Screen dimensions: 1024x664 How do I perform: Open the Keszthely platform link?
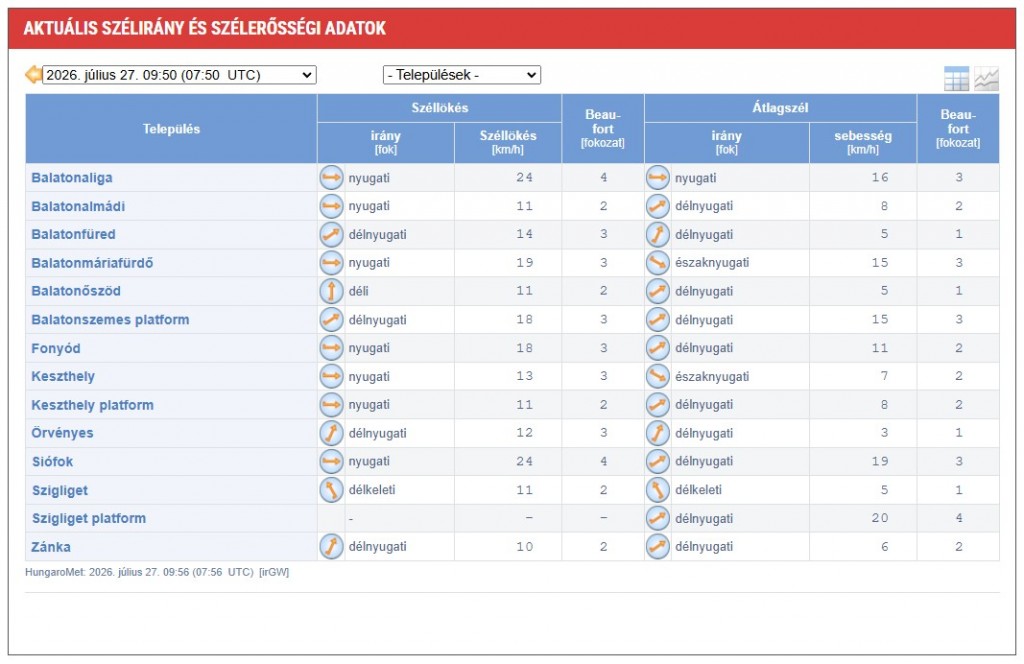92,405
